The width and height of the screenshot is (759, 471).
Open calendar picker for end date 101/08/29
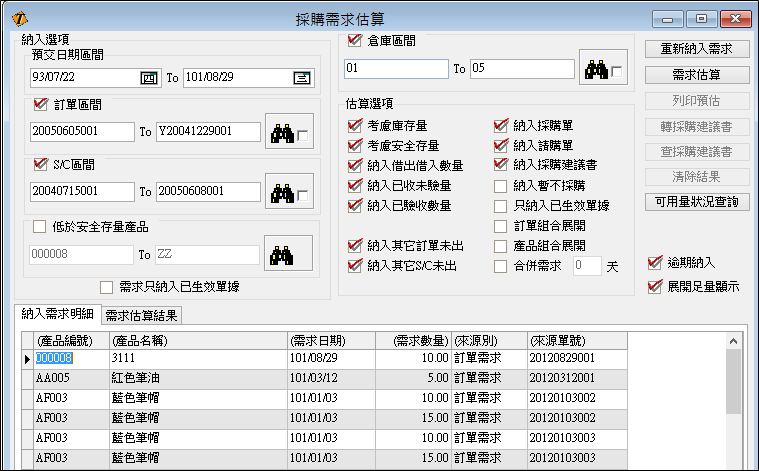[301, 77]
